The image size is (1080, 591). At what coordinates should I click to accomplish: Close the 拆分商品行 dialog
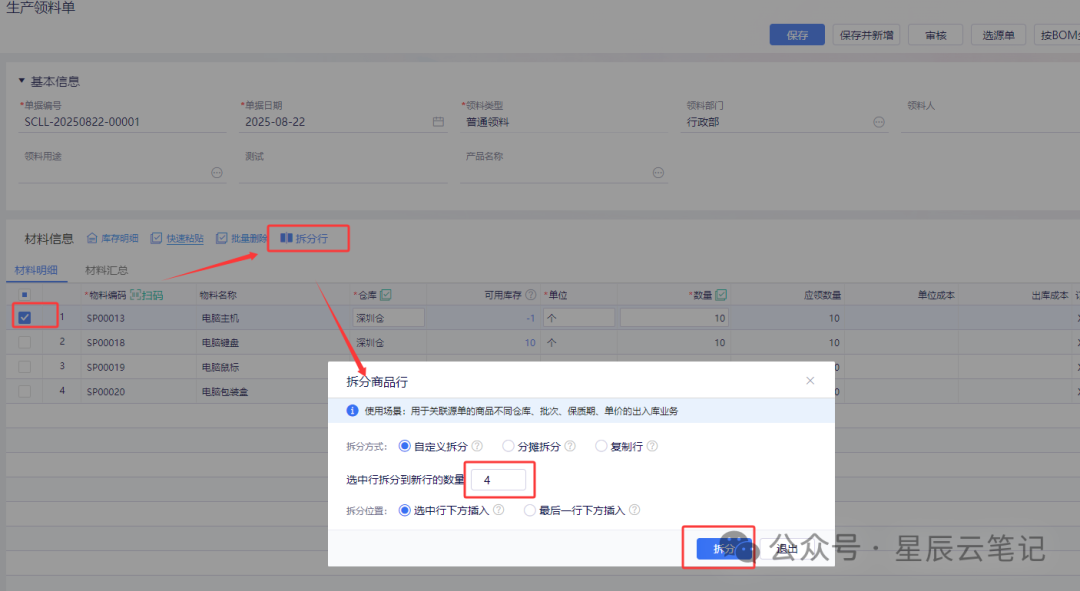coord(810,381)
